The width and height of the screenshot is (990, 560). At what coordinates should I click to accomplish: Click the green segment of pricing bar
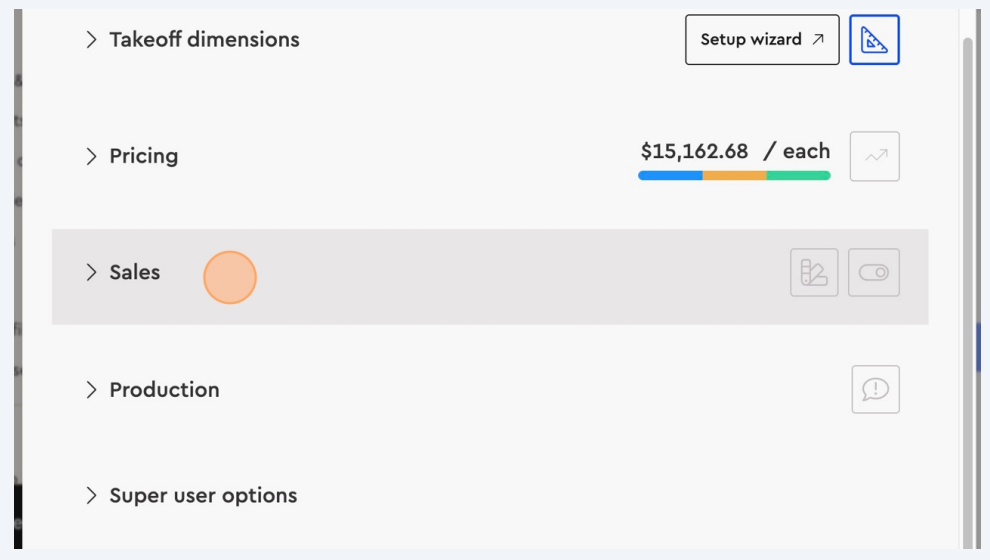click(798, 176)
